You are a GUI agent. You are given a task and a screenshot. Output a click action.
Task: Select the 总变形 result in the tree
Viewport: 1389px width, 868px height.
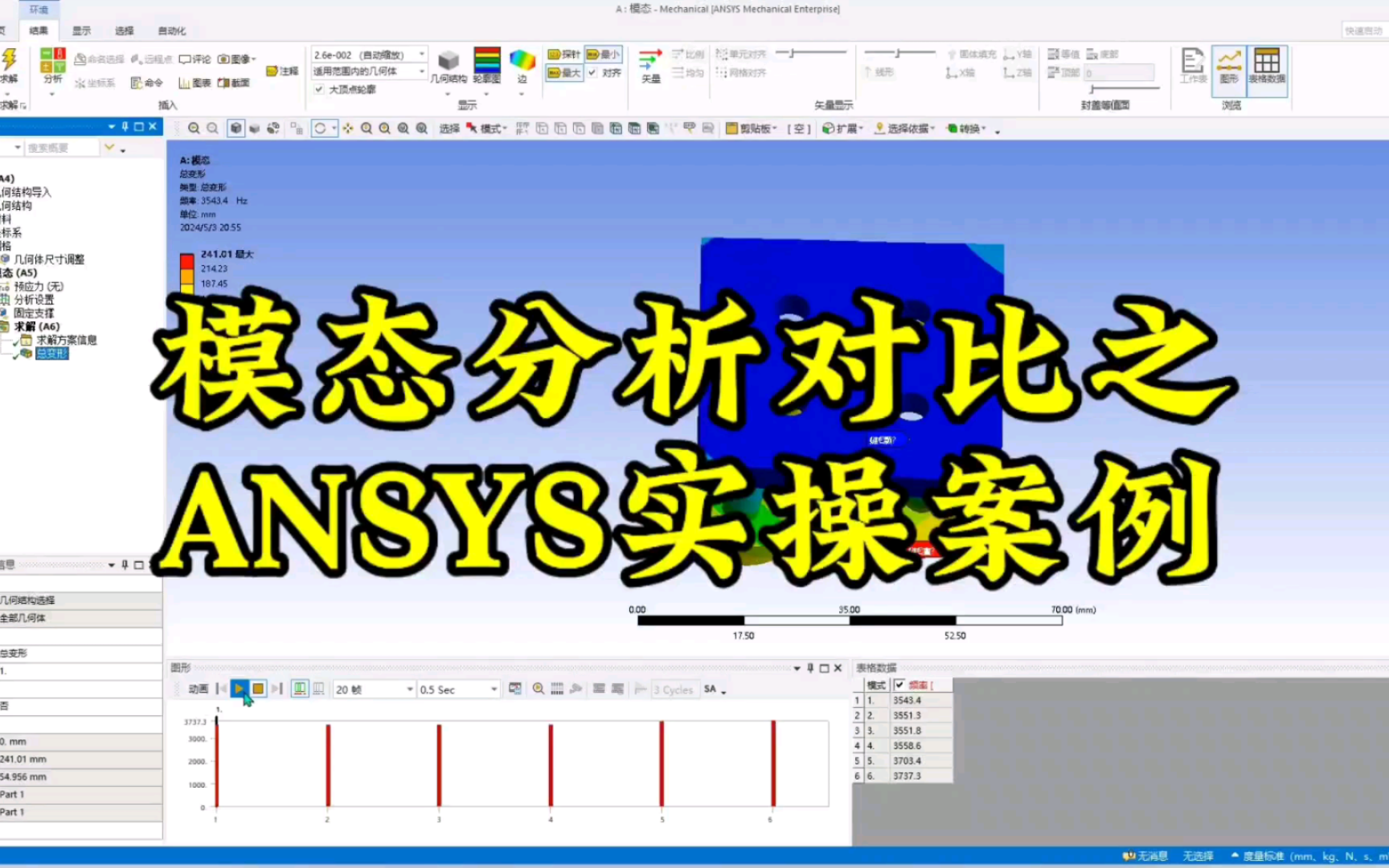52,354
